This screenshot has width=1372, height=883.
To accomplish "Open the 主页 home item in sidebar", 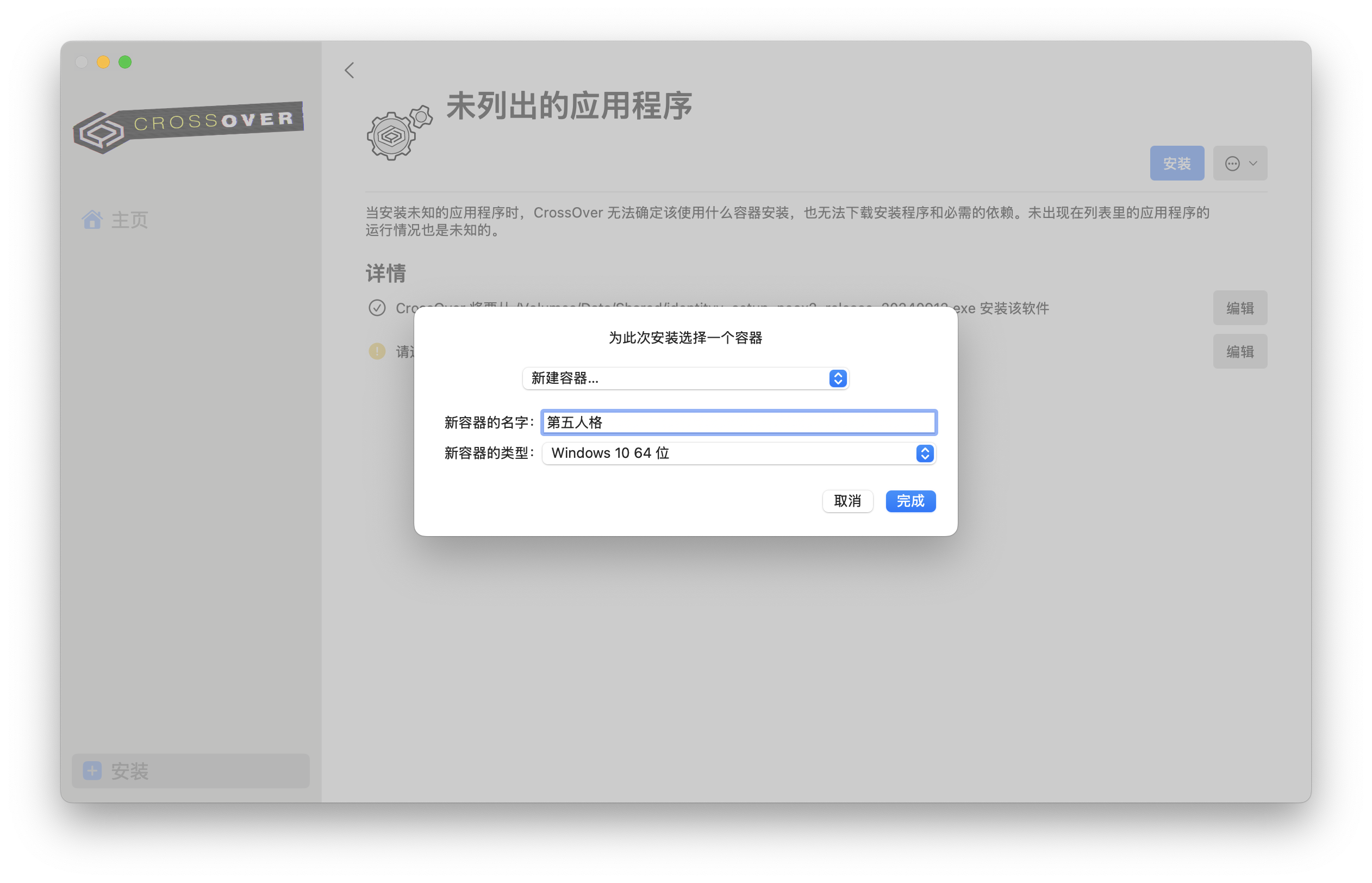I will [x=115, y=220].
